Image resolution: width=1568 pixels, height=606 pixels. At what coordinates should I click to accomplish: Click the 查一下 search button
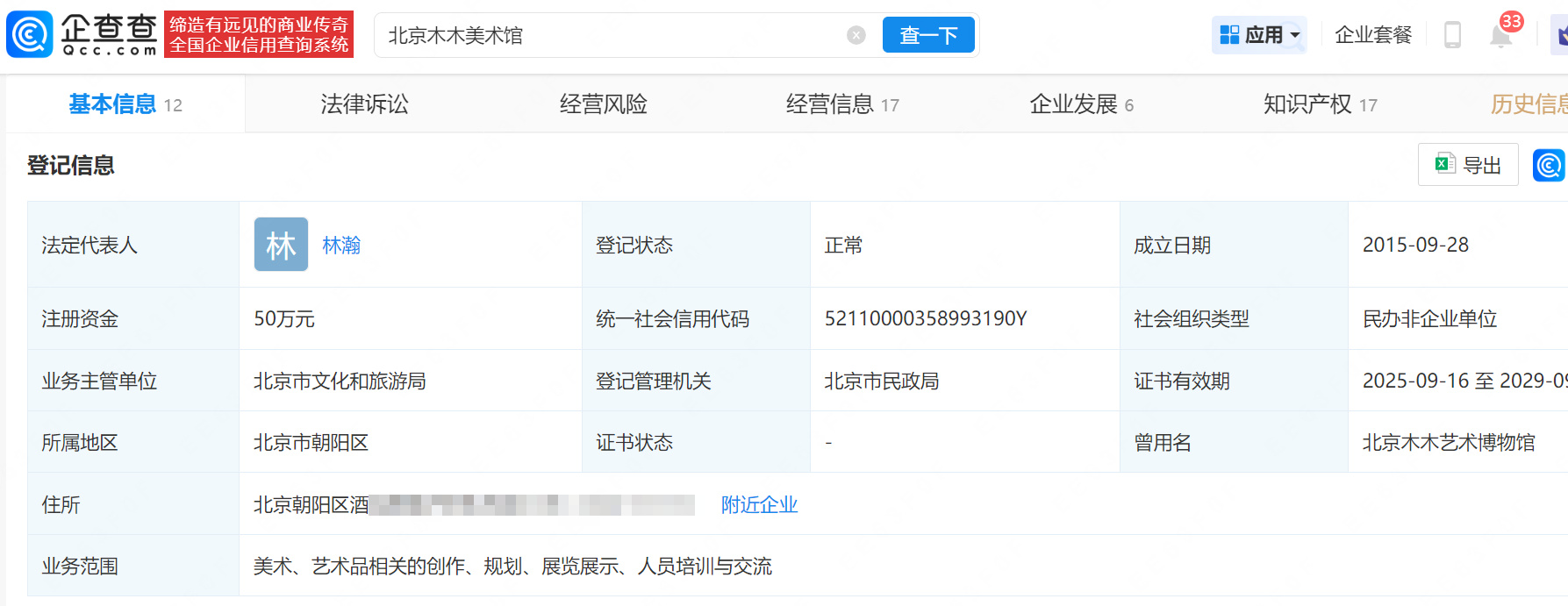click(928, 35)
